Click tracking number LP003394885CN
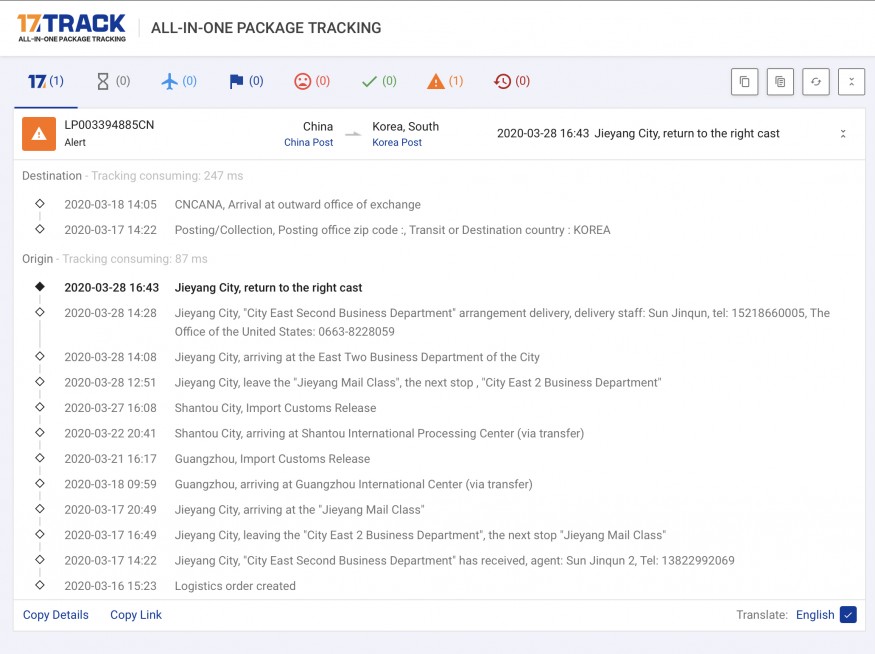The image size is (875, 654). [x=109, y=125]
